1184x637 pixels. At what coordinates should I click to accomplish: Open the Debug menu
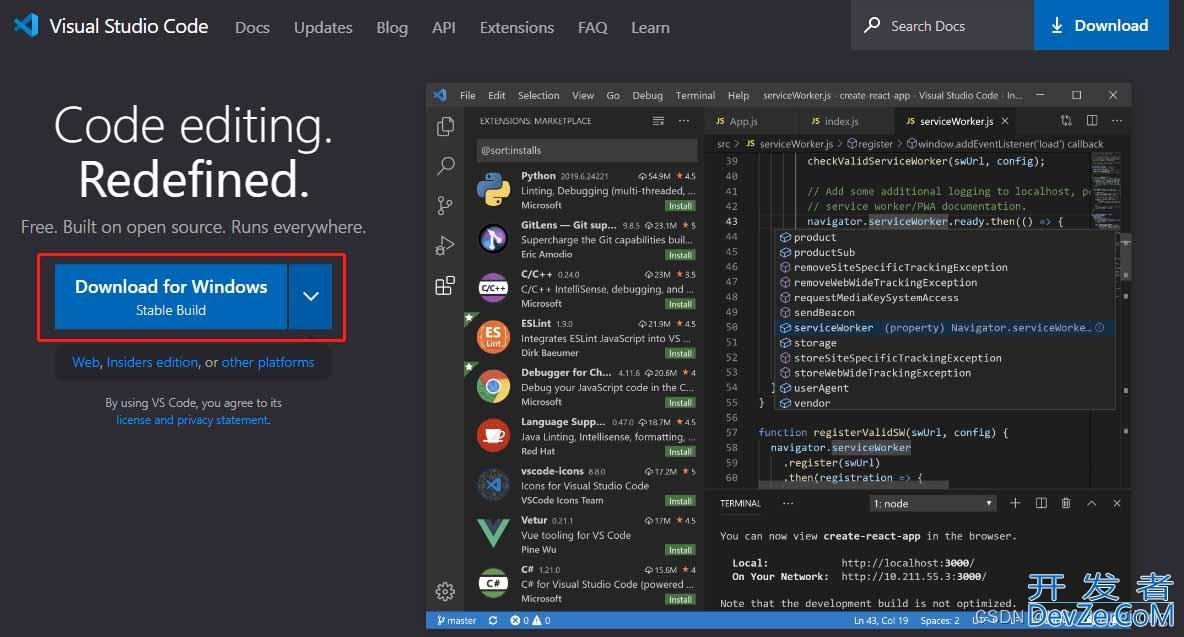pyautogui.click(x=647, y=95)
